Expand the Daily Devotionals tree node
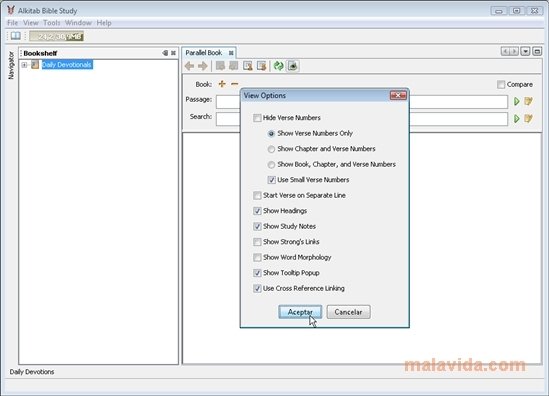 [x=24, y=65]
